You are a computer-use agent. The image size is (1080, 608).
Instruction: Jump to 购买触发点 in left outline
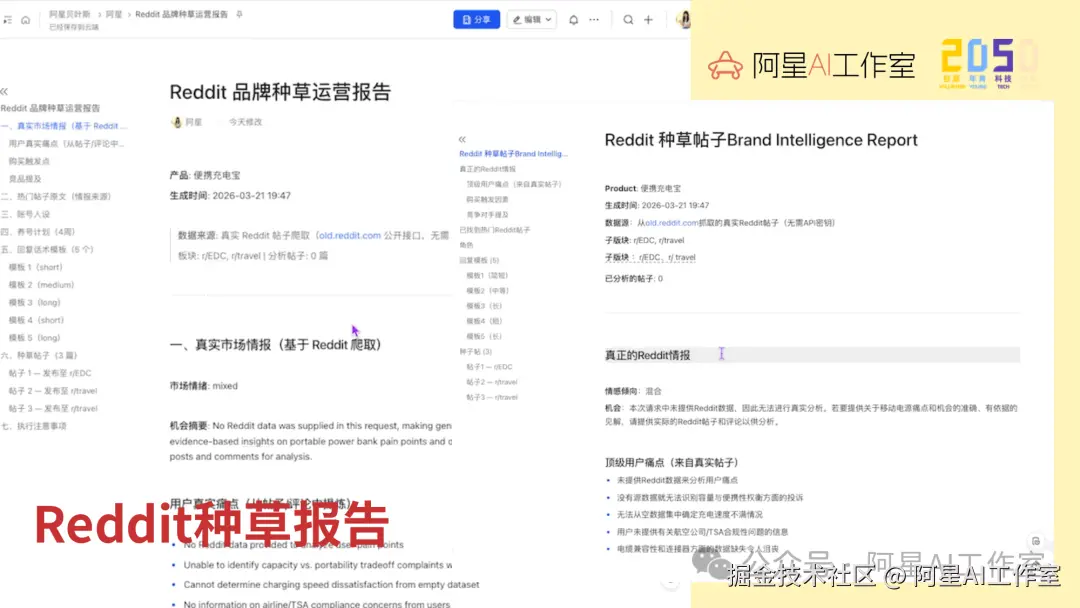(x=29, y=161)
